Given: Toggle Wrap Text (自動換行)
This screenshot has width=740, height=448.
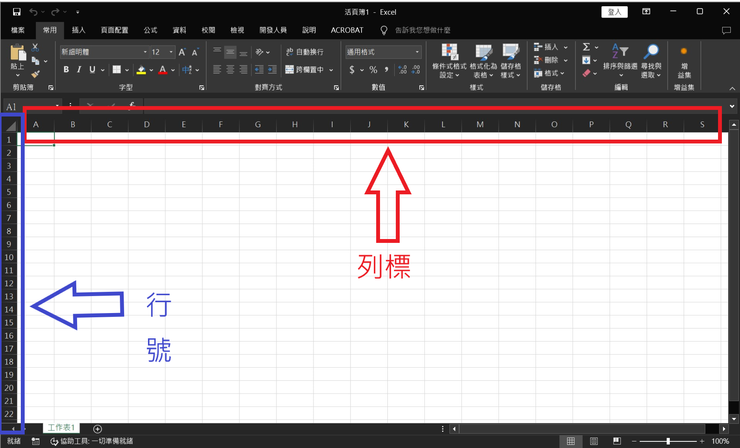Looking at the screenshot, I should (304, 52).
